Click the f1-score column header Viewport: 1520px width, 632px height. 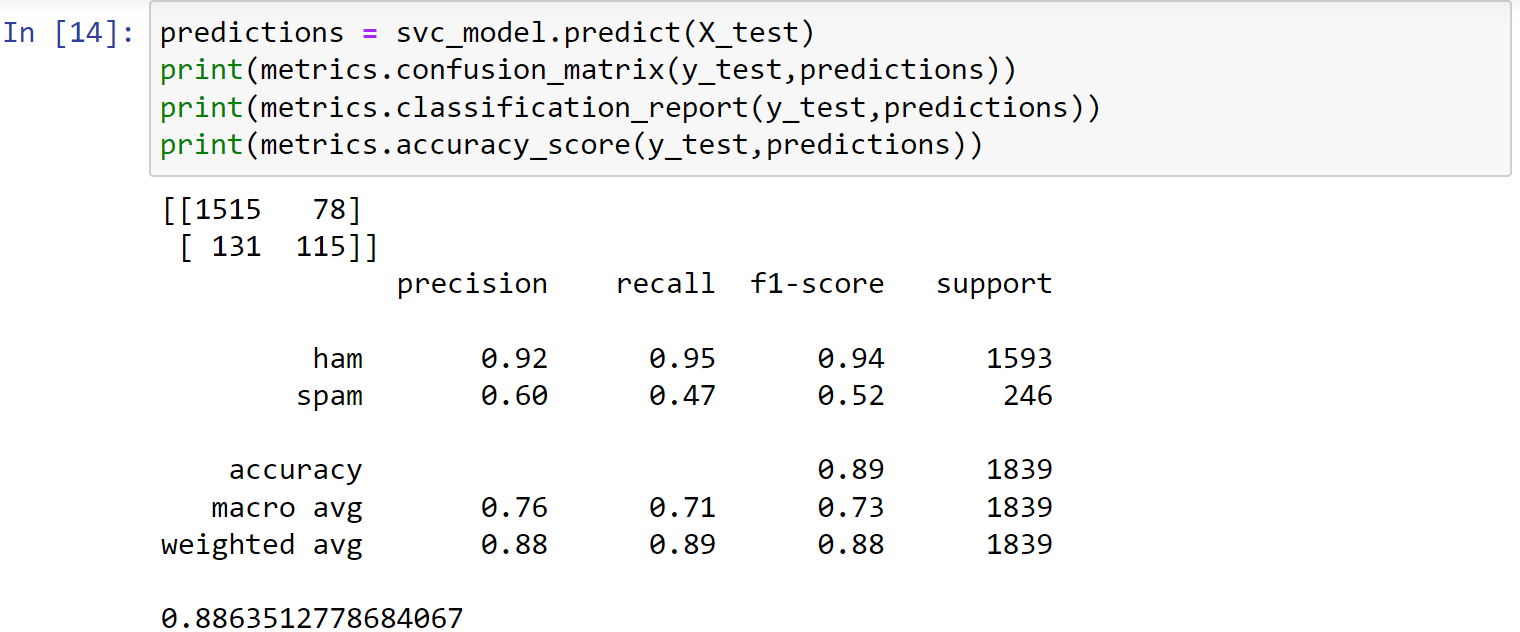(818, 285)
